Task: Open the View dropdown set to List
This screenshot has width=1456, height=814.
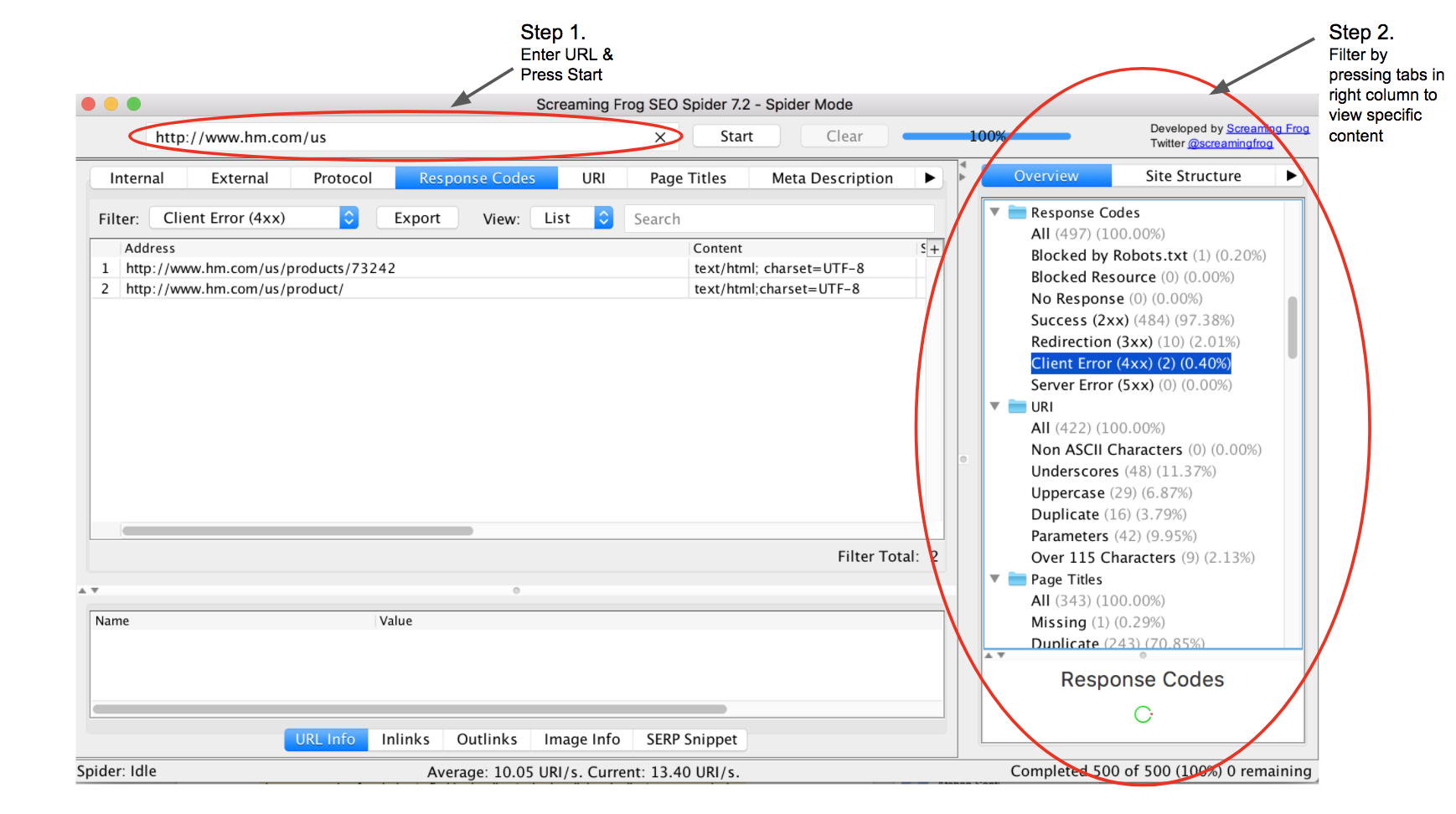Action: pyautogui.click(x=572, y=218)
